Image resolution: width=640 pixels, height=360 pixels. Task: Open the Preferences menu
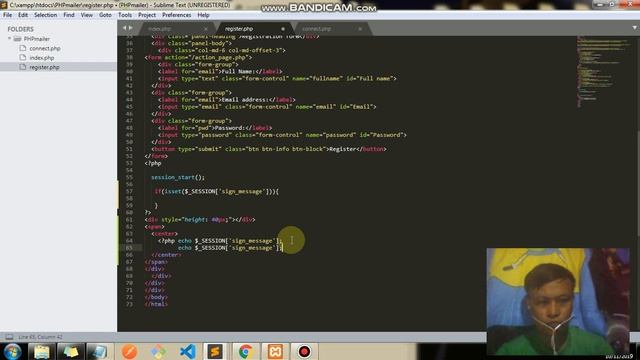(176, 15)
